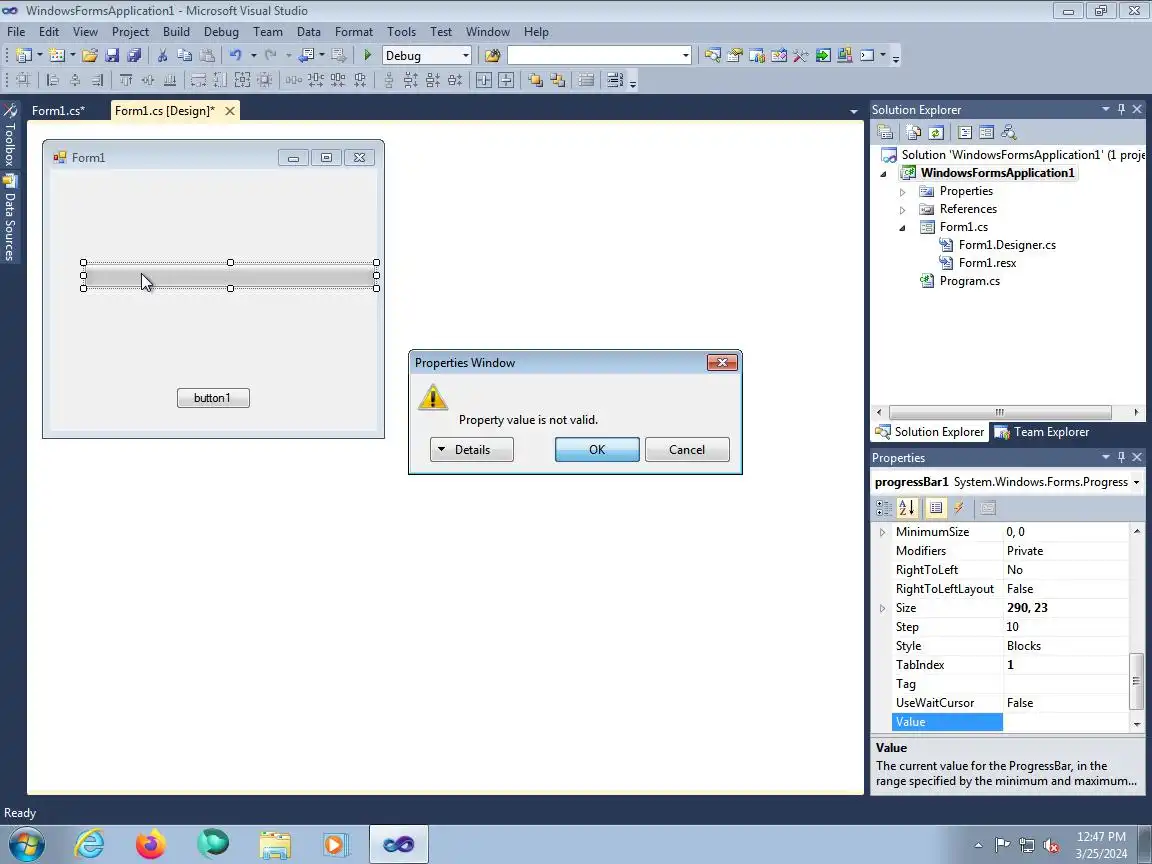Click the Open File toolbar icon
1152x864 pixels.
coord(90,55)
